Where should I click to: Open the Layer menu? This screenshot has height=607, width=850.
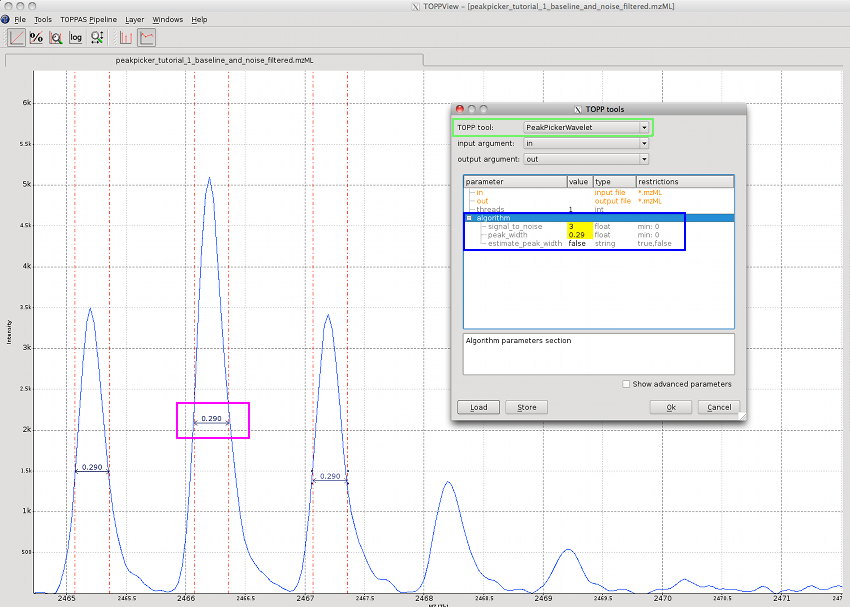tap(134, 19)
